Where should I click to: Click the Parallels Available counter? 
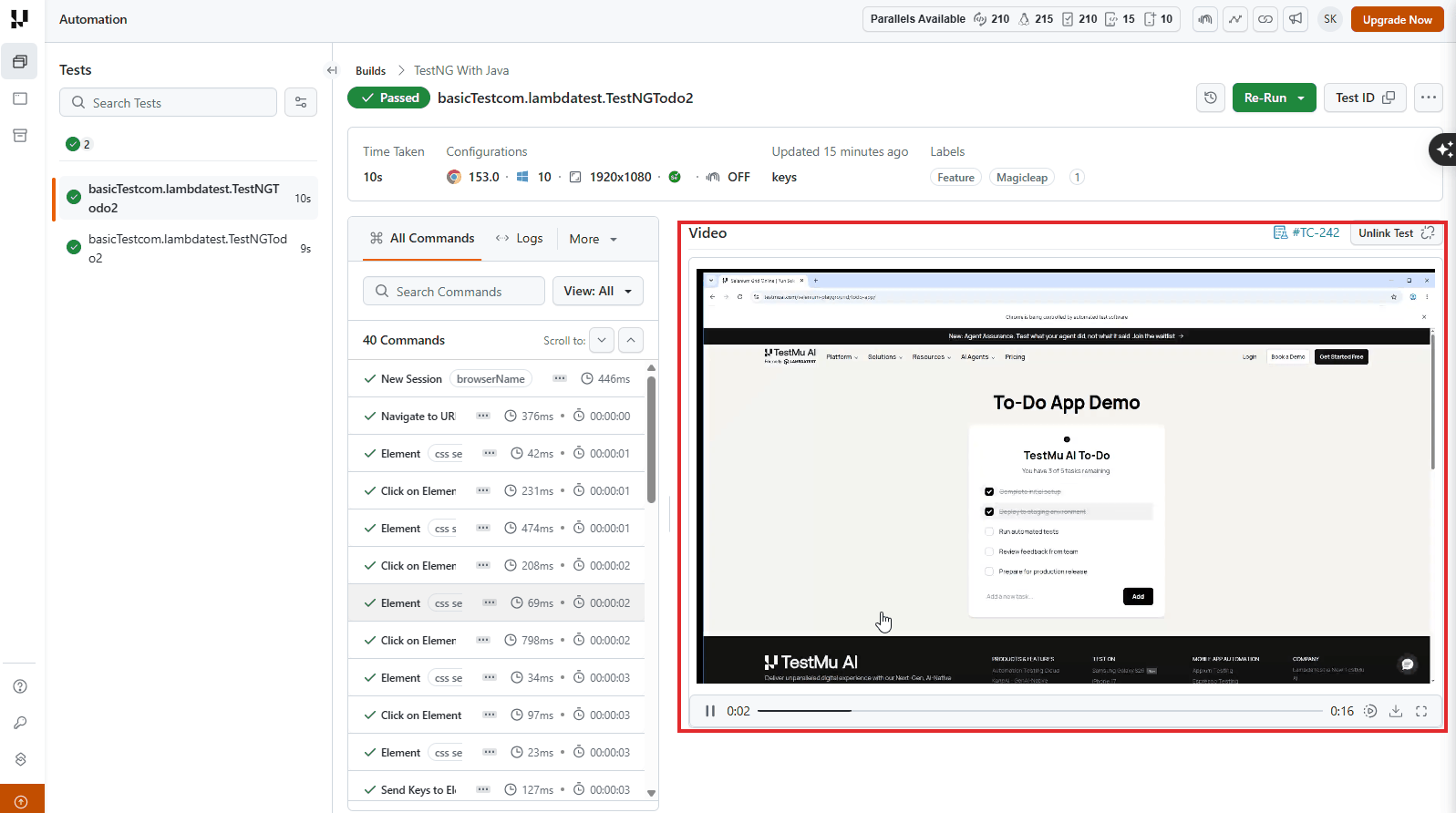[x=1021, y=19]
